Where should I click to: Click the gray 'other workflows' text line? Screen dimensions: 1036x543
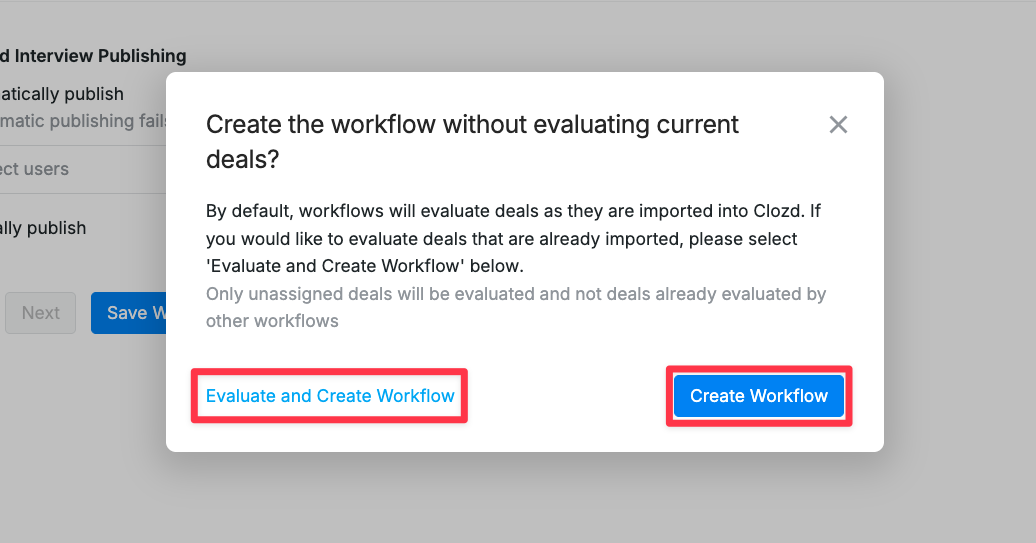tap(272, 321)
